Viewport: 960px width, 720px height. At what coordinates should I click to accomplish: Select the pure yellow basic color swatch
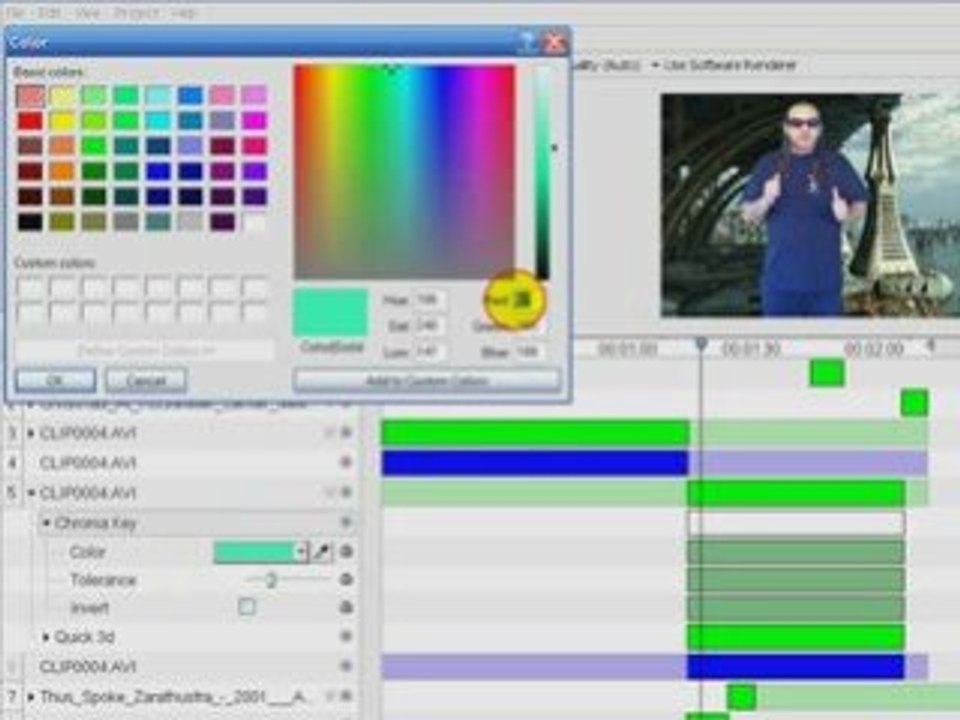(62, 121)
